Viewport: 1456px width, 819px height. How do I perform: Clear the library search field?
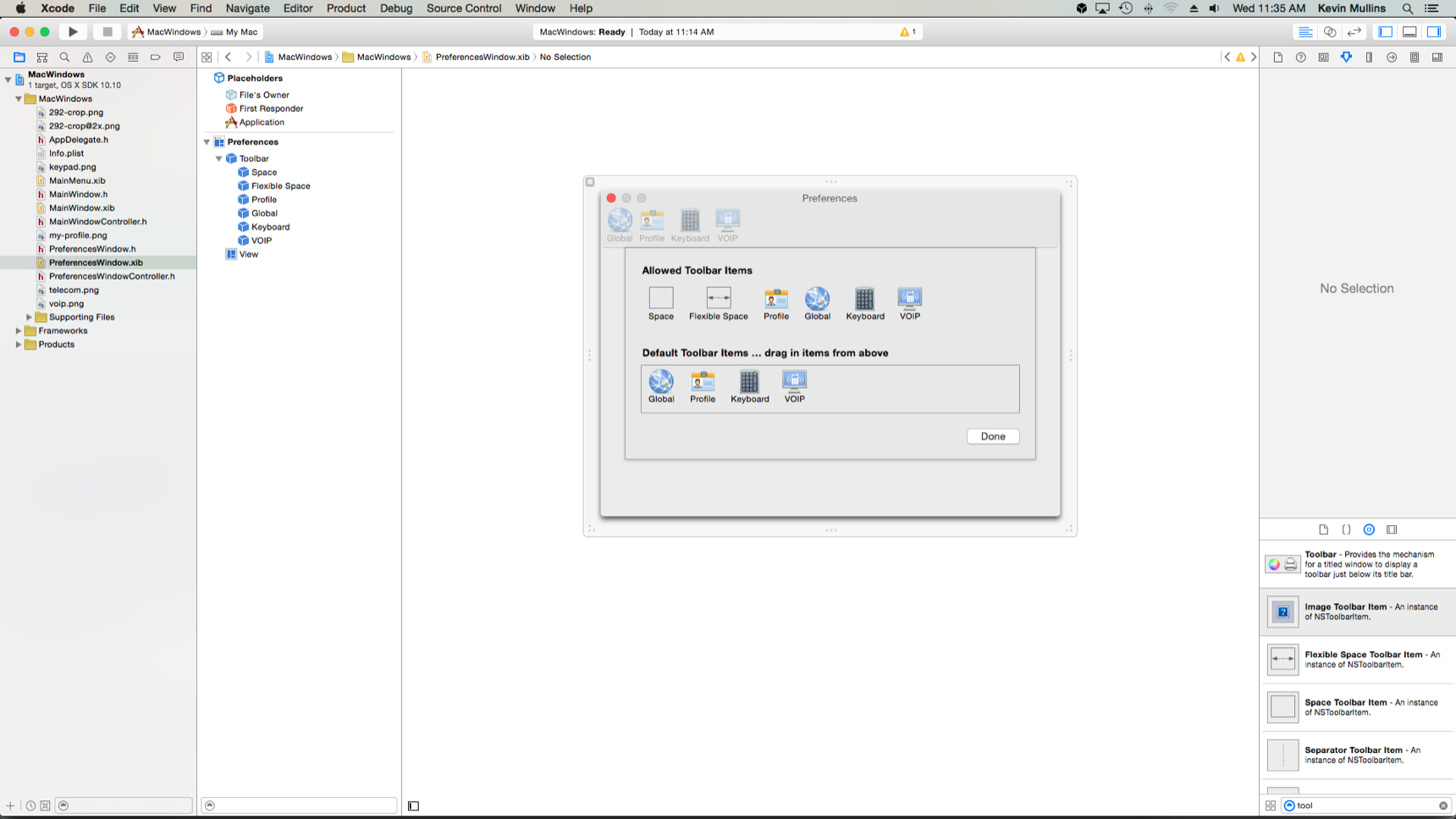coord(1443,806)
